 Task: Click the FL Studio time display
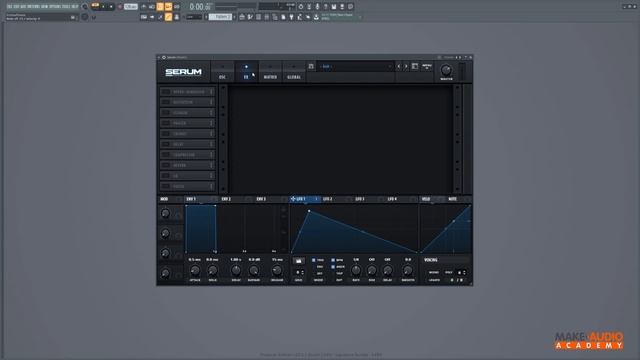[201, 7]
